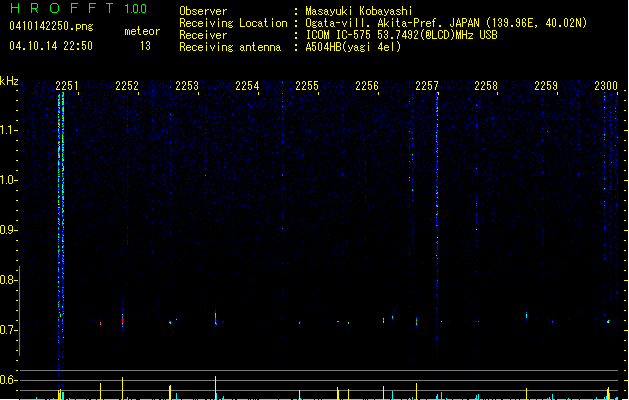Select observer name Masayuki Kobayashi
Viewport: 629px width, 400px height.
[x=359, y=11]
